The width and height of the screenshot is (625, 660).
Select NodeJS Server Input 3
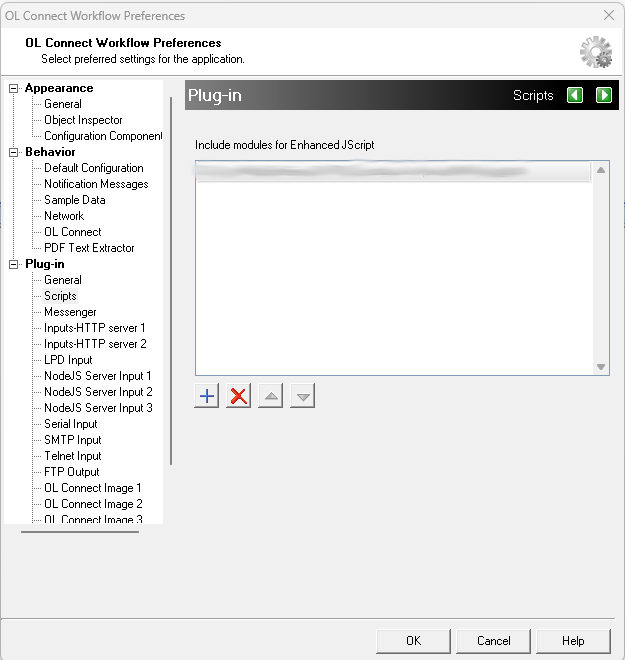coord(98,408)
